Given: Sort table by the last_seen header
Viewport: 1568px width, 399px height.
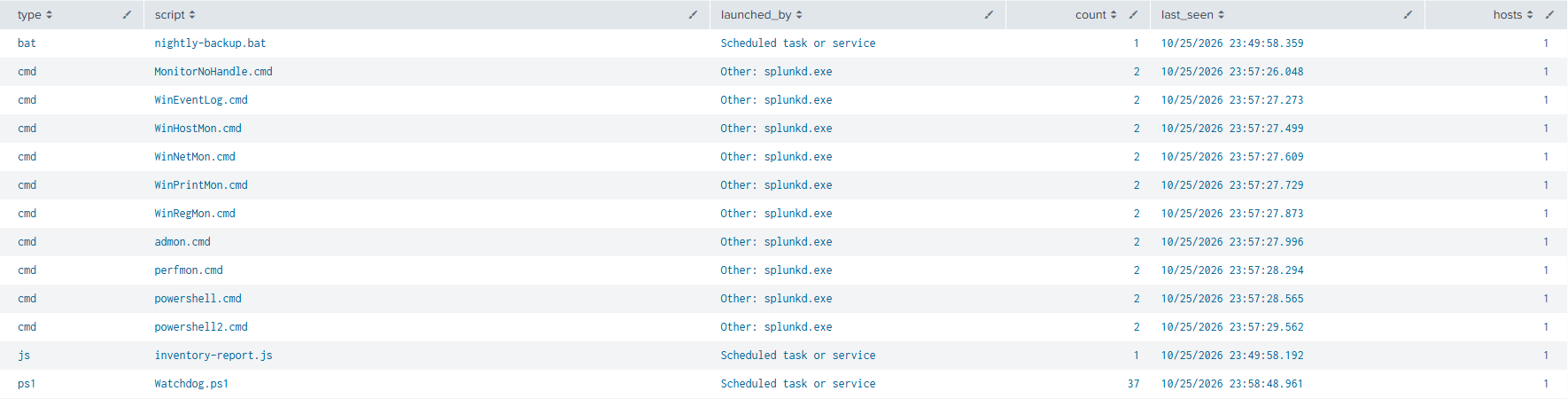Looking at the screenshot, I should [1192, 15].
